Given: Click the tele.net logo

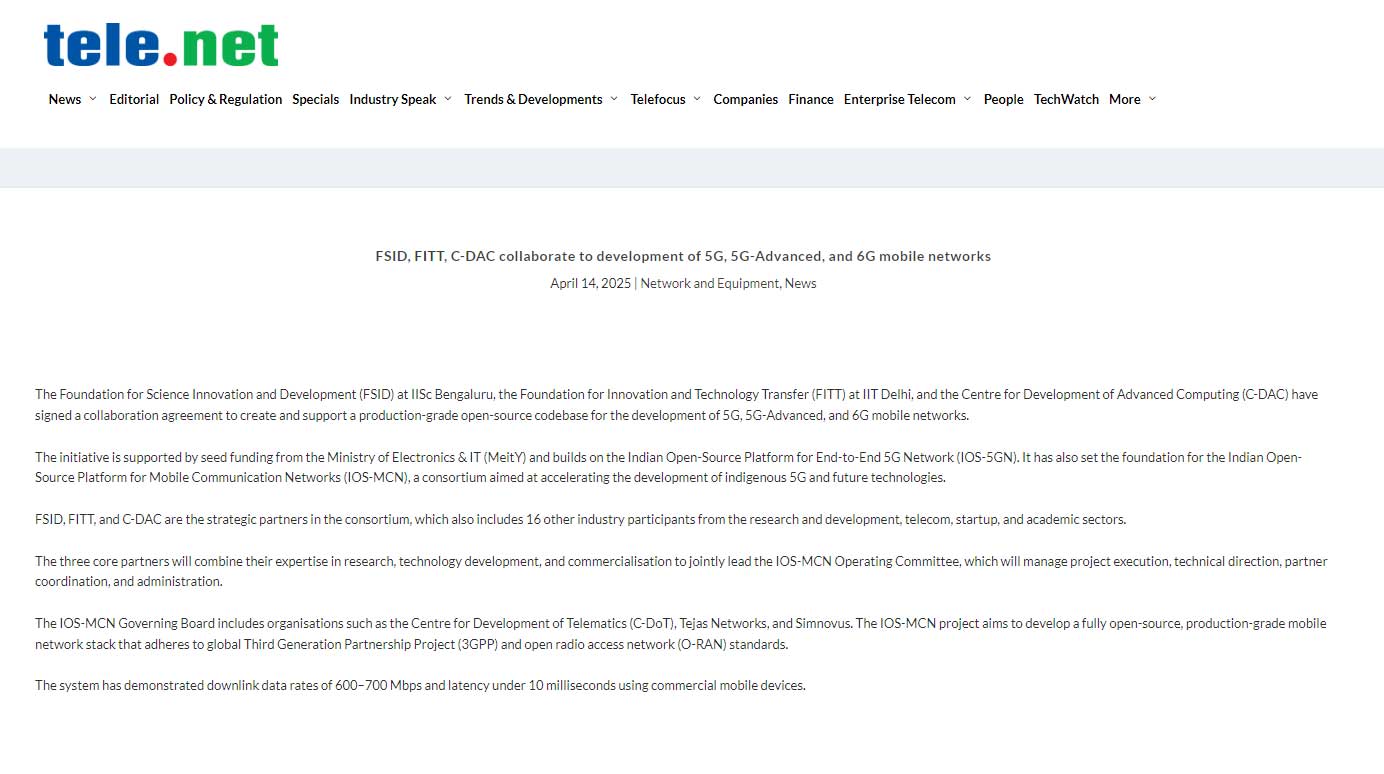Looking at the screenshot, I should click(161, 46).
